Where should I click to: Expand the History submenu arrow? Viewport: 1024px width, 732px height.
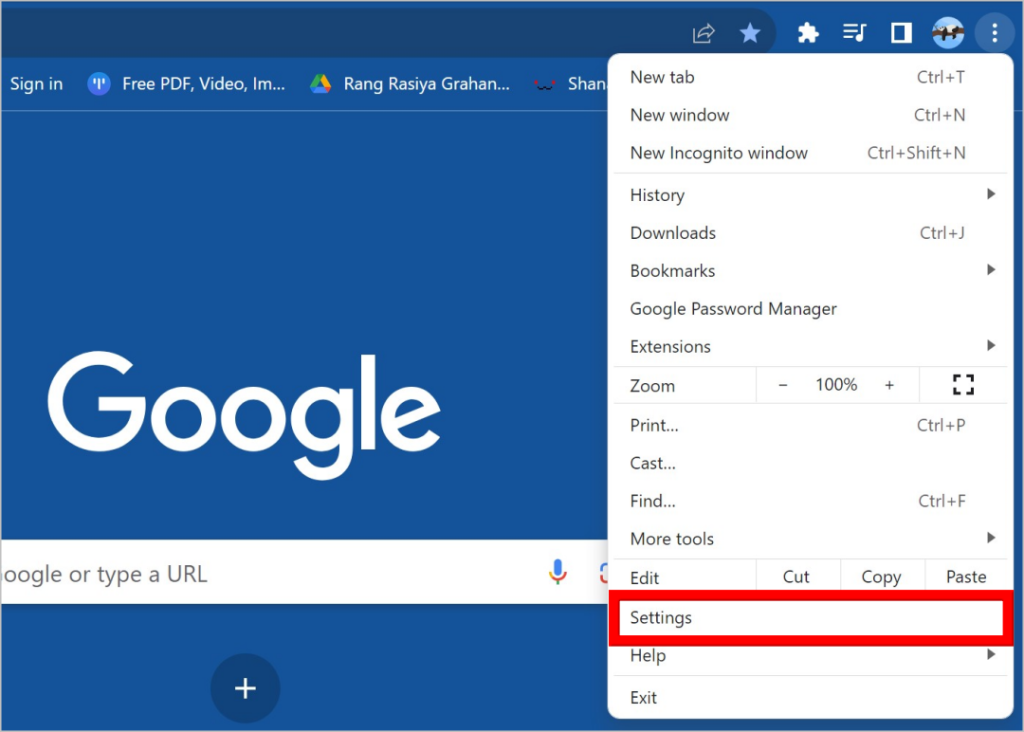click(991, 194)
